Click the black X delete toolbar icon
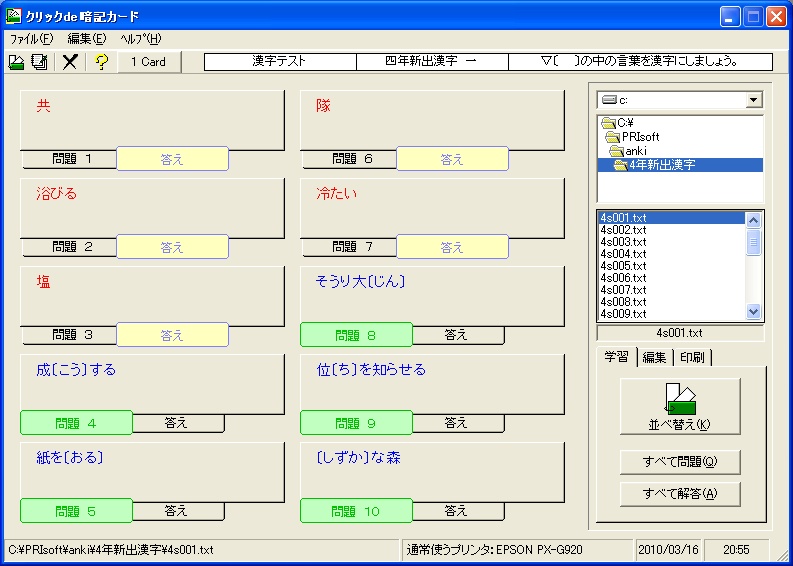This screenshot has width=793, height=566. 70,62
